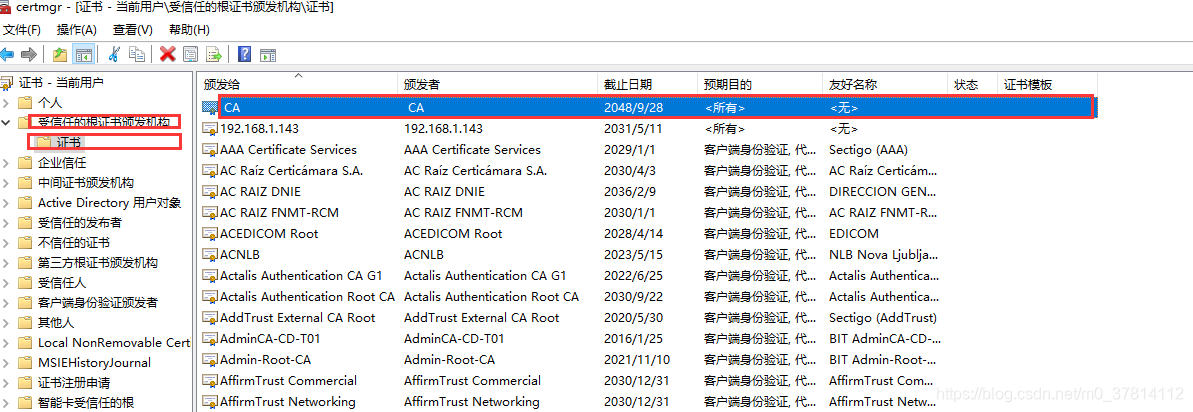This screenshot has height=412, width=1193.
Task: Click the Export List toolbar icon
Action: coord(214,54)
